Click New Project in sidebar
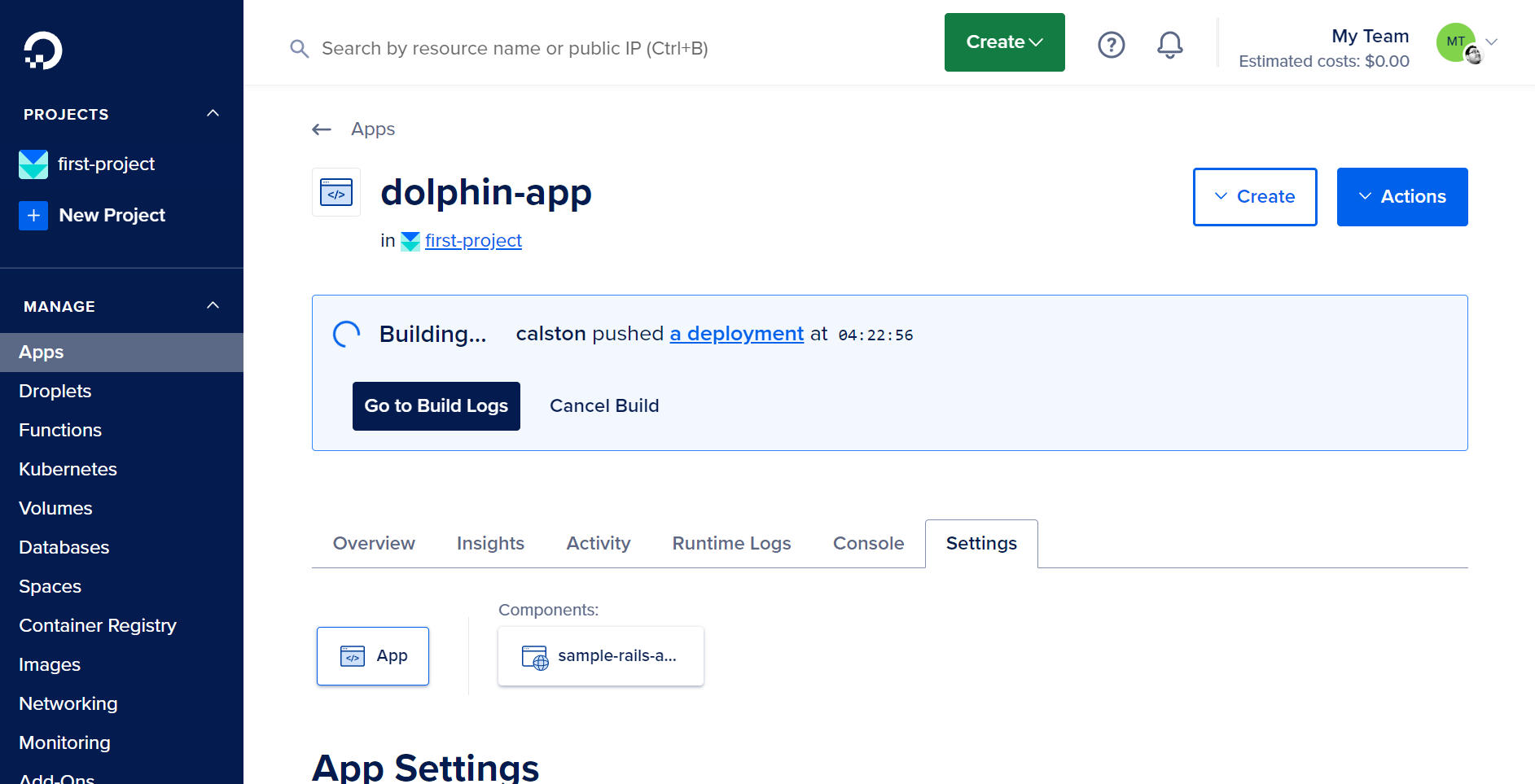Image resolution: width=1535 pixels, height=784 pixels. coord(112,216)
